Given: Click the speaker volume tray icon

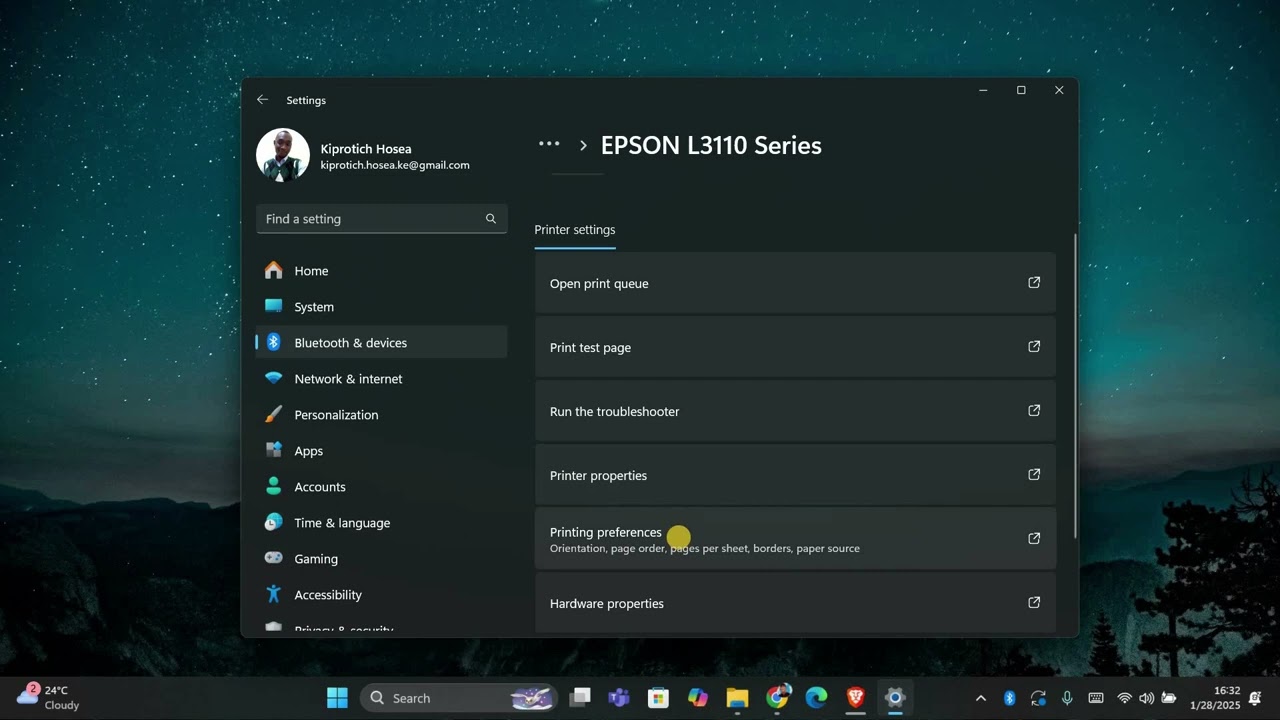Looking at the screenshot, I should (1146, 698).
